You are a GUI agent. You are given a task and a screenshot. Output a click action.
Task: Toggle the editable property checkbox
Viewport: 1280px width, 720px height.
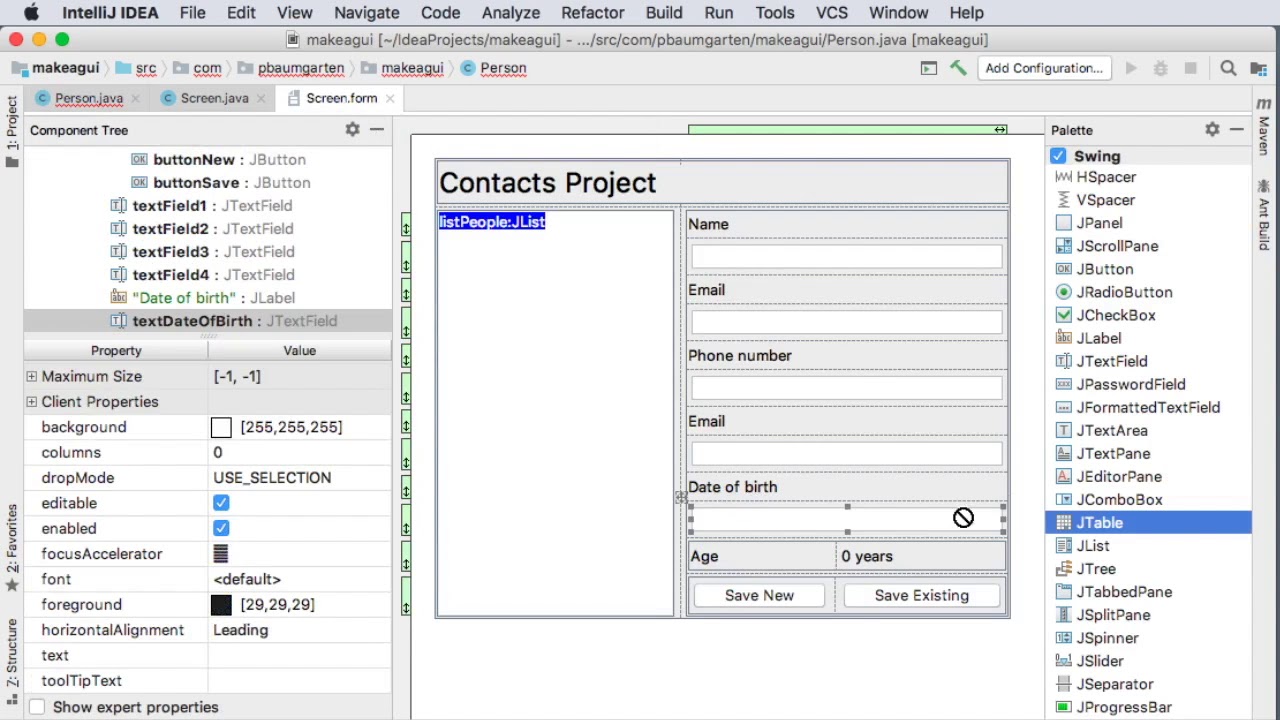221,503
